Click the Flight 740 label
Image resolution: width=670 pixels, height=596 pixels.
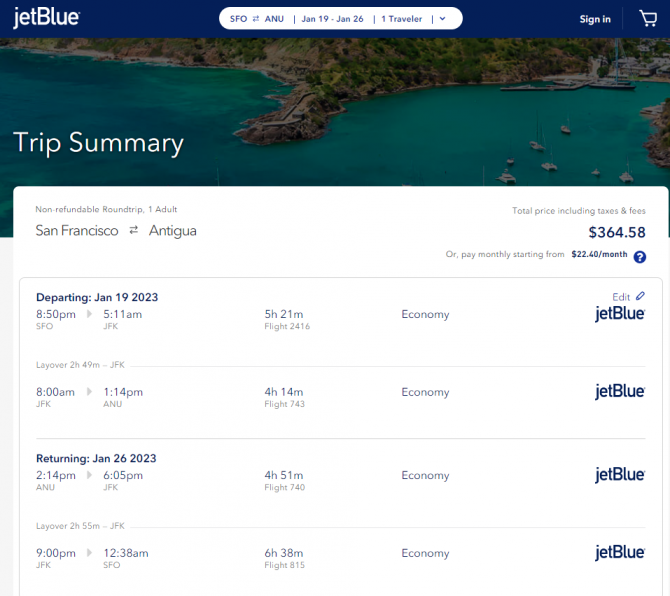coord(285,487)
